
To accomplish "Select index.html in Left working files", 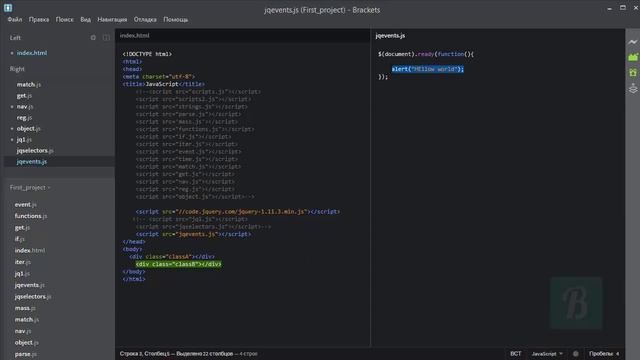I will (32, 53).
